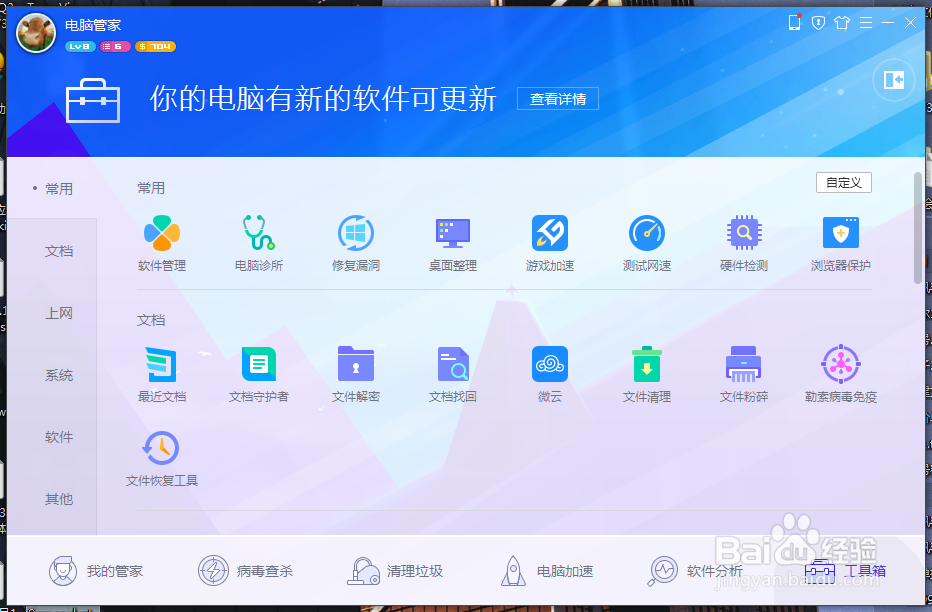The width and height of the screenshot is (932, 612).
Task: Open 硬件检测 hardware check
Action: pyautogui.click(x=744, y=243)
